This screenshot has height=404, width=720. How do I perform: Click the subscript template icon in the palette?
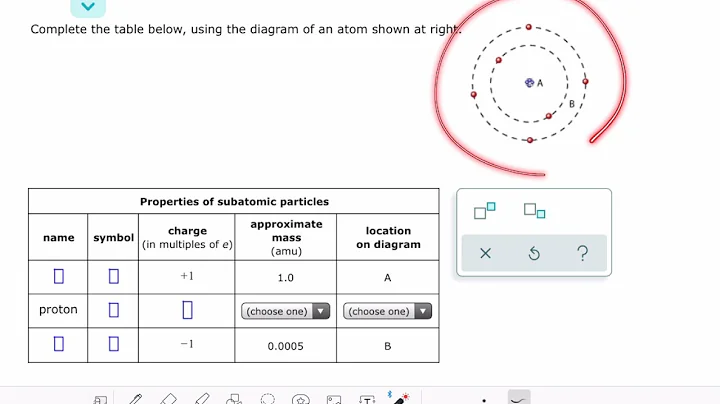pos(534,211)
